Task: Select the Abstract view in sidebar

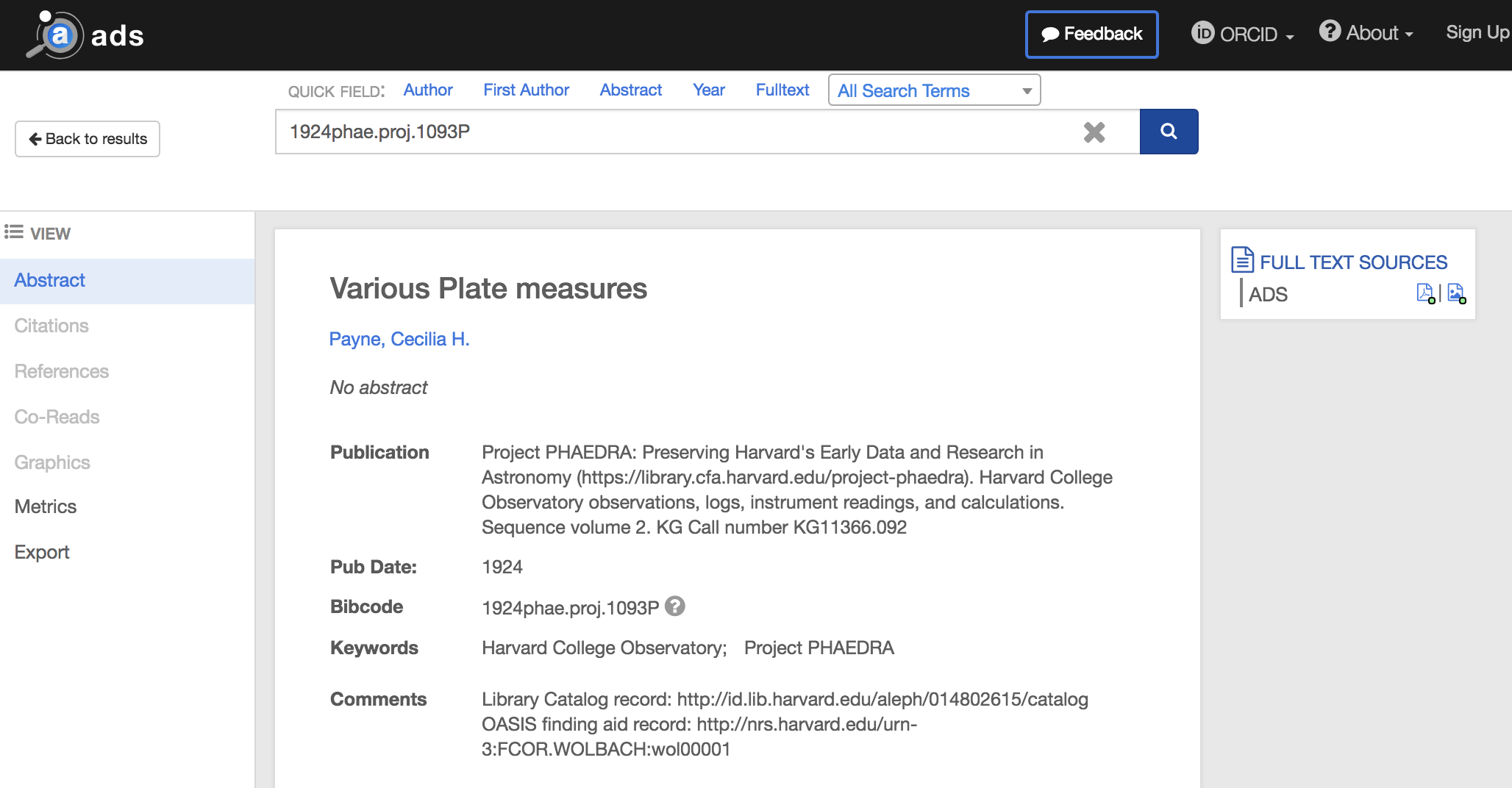Action: [127, 281]
